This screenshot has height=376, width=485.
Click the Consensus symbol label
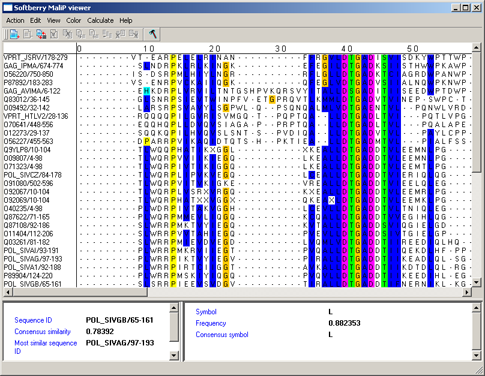[222, 334]
